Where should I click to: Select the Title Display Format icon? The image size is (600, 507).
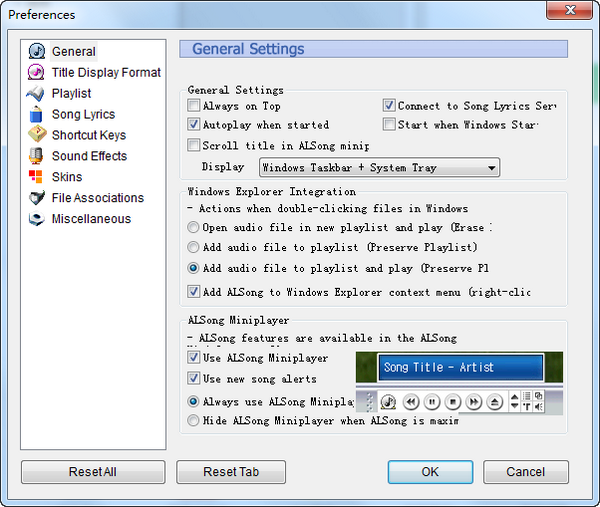36,72
